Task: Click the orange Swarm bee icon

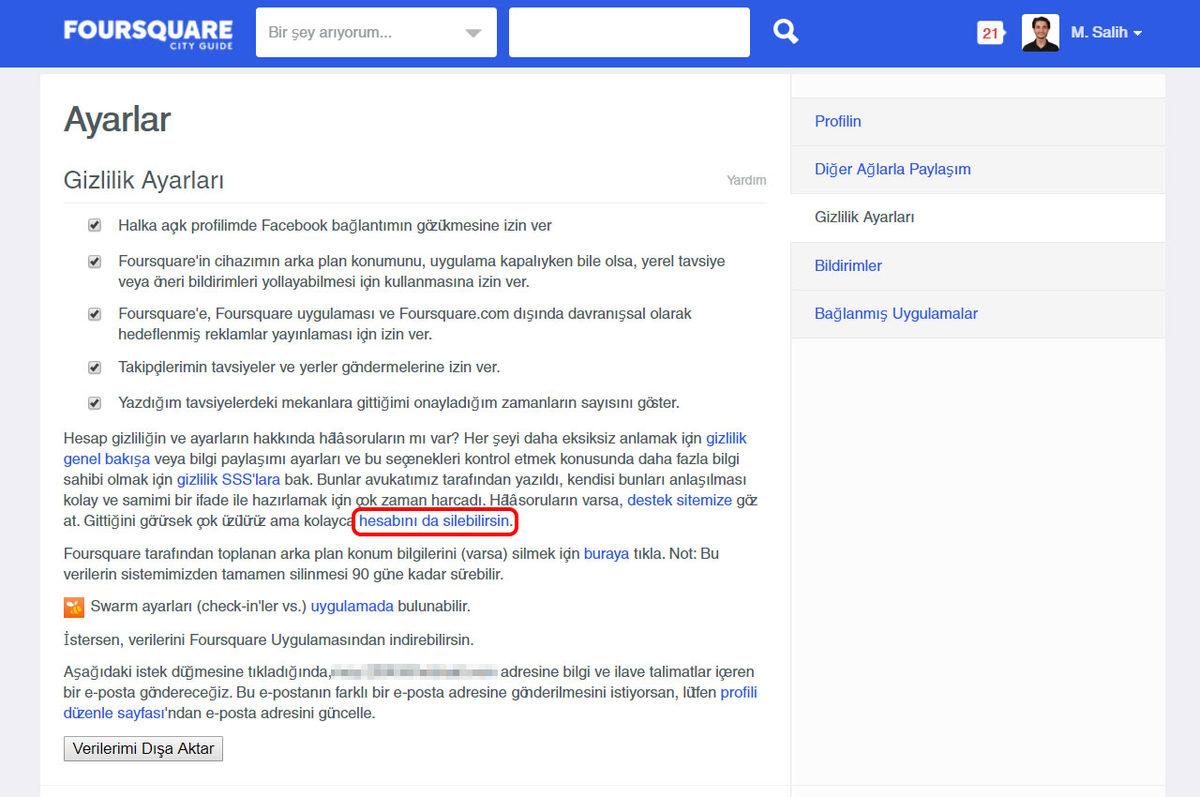Action: [x=74, y=607]
